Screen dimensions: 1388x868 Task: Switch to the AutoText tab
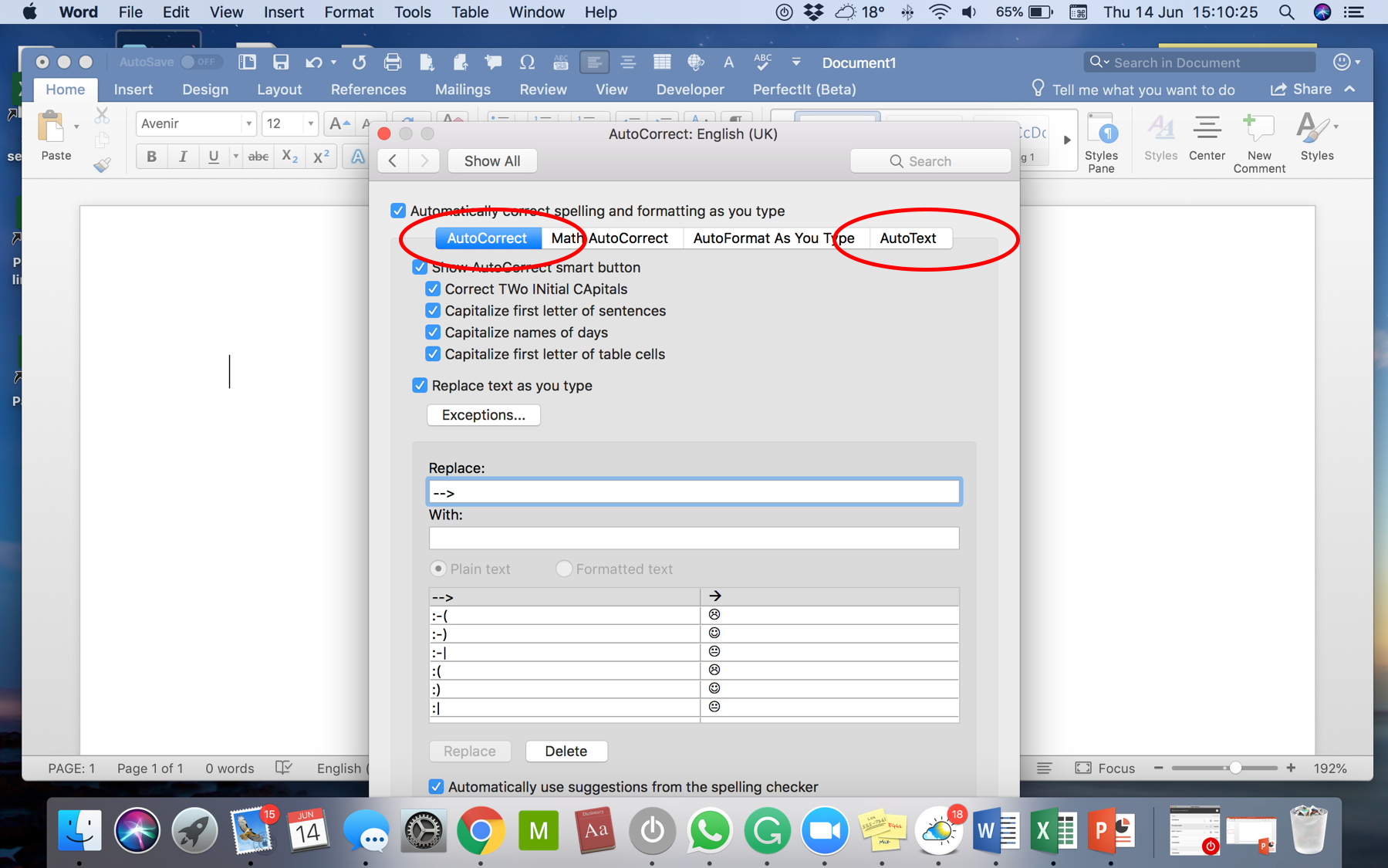(x=907, y=238)
